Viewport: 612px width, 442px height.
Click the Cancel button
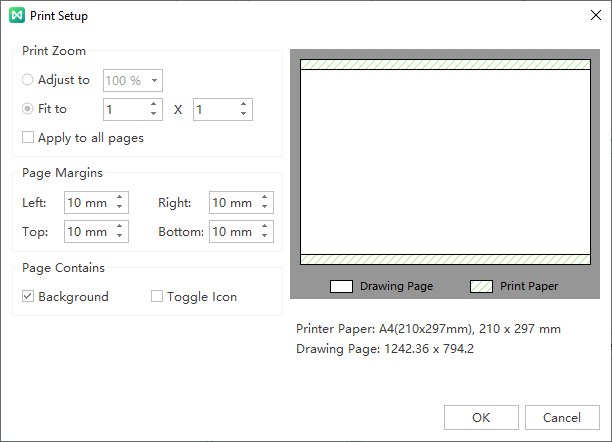(562, 417)
